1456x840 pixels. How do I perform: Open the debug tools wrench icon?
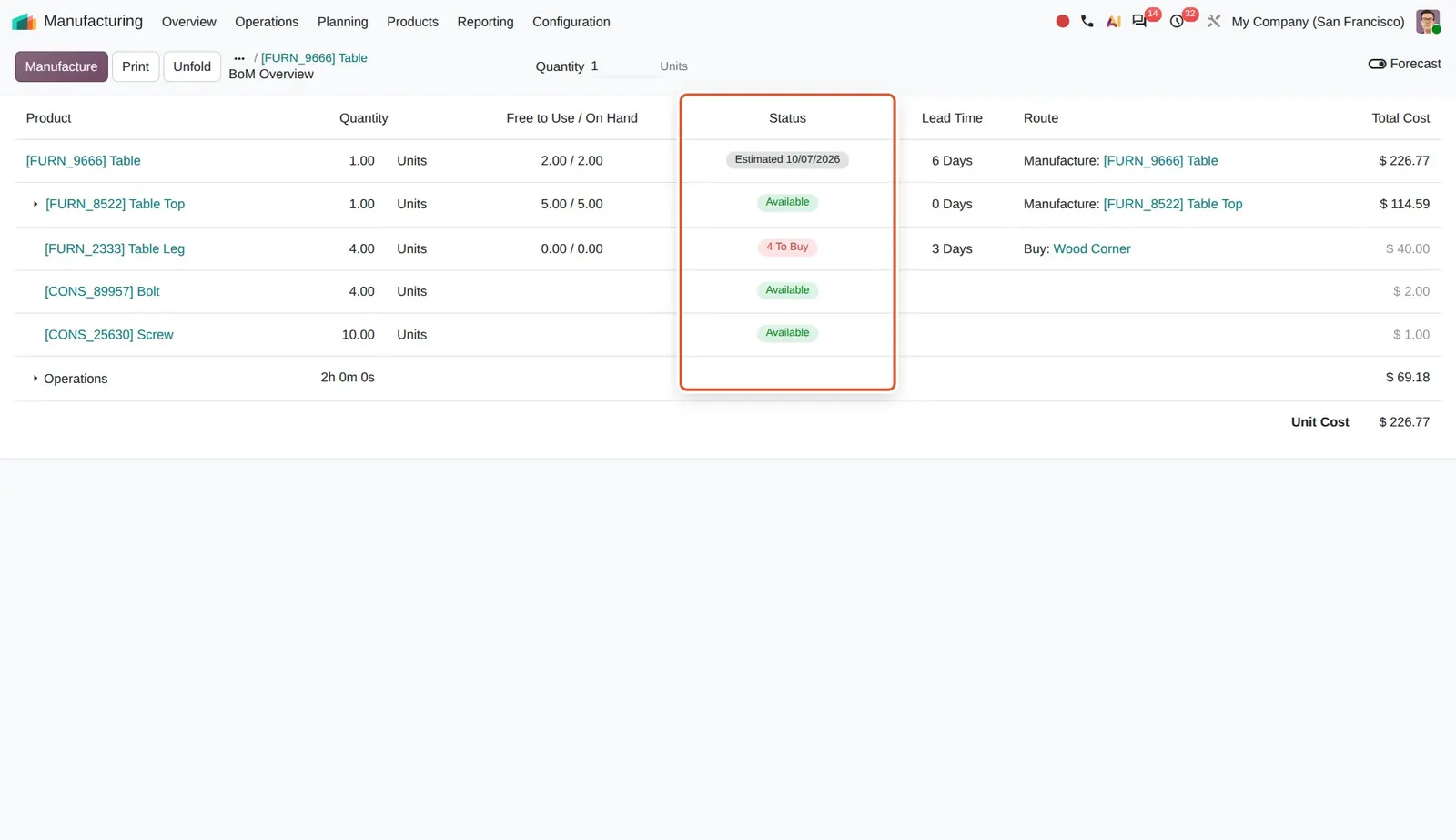[1214, 21]
